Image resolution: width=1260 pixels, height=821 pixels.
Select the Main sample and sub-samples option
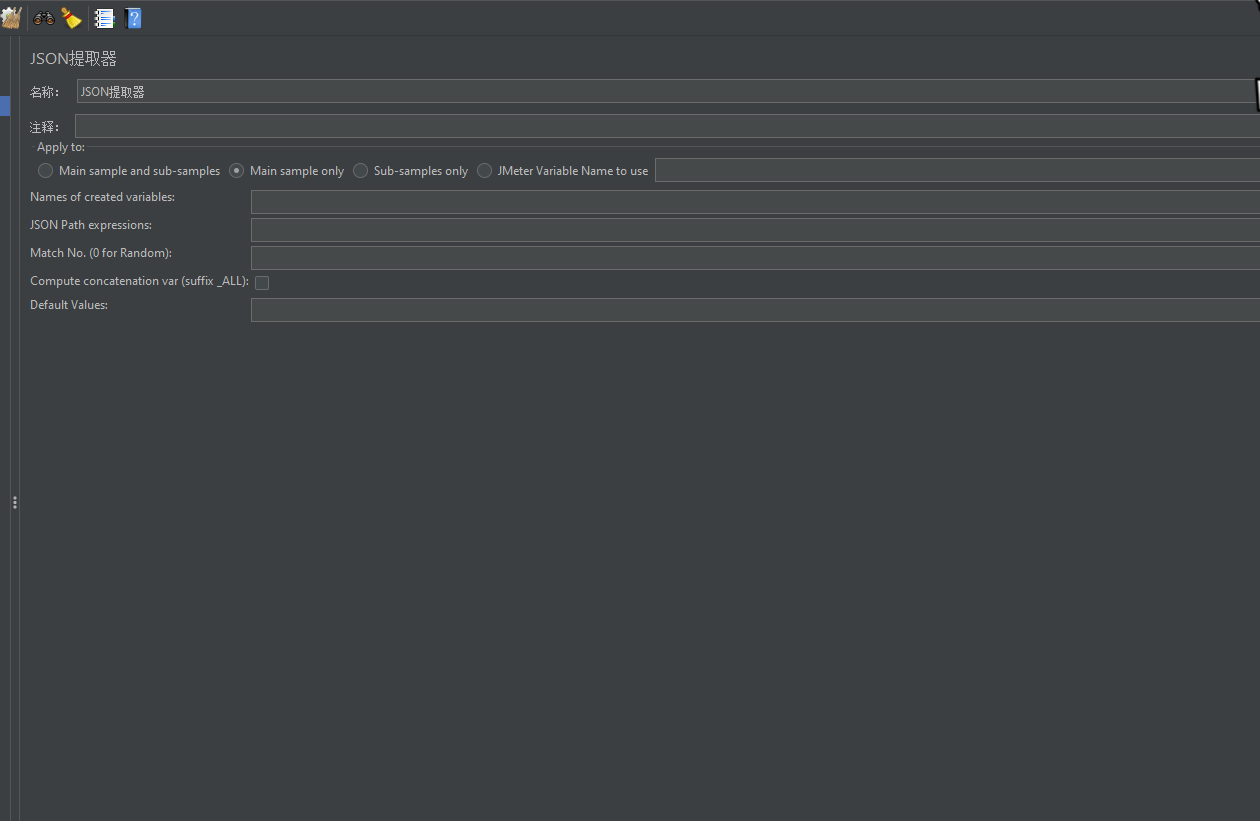point(45,170)
